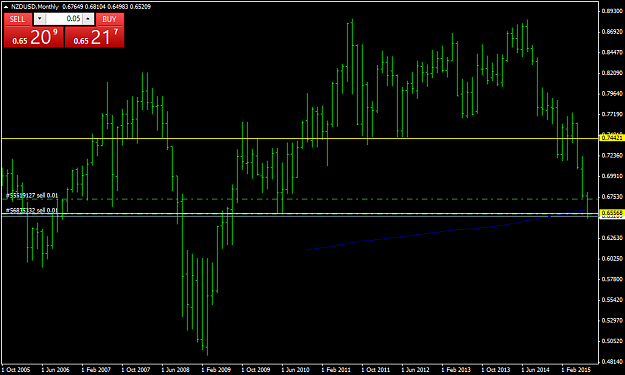Image resolution: width=625 pixels, height=375 pixels.
Task: Select the #56835132 sell 0.01 order label
Action: 32,210
